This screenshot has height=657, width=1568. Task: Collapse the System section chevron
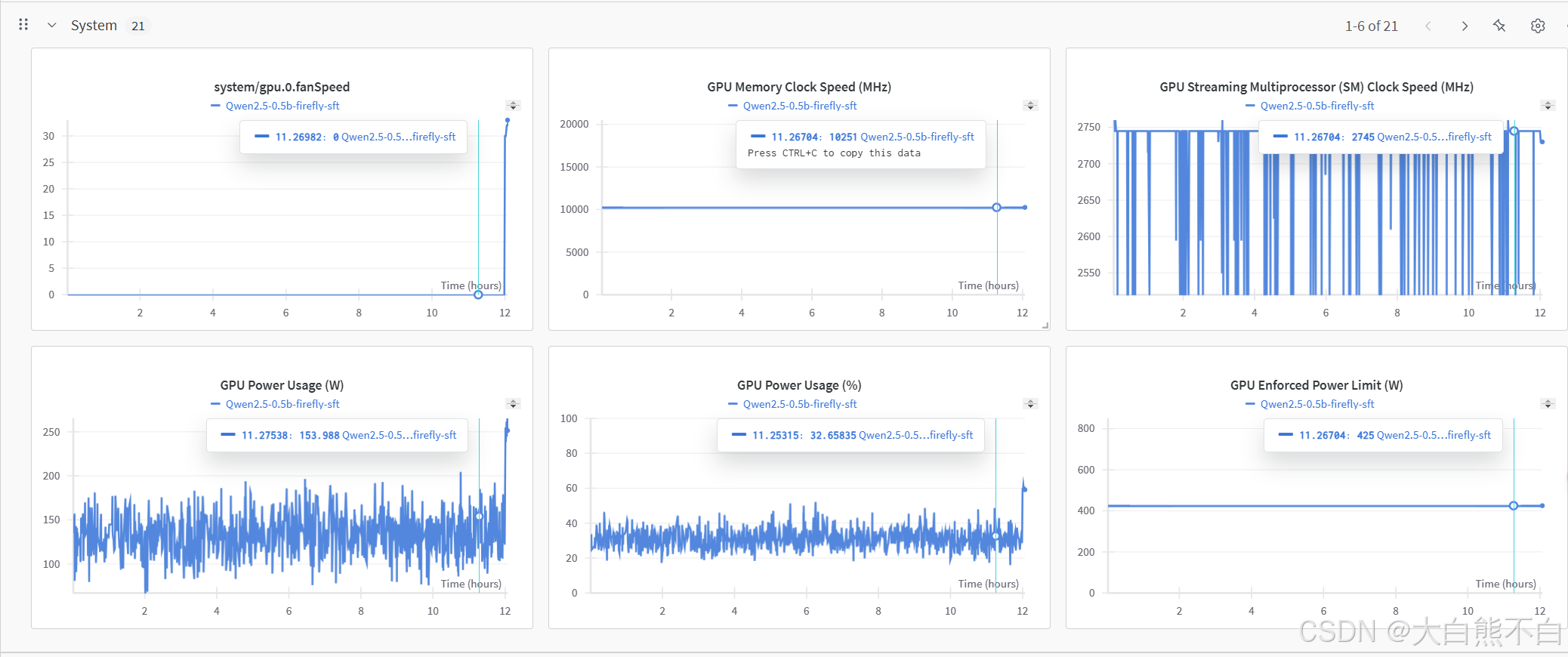[52, 25]
